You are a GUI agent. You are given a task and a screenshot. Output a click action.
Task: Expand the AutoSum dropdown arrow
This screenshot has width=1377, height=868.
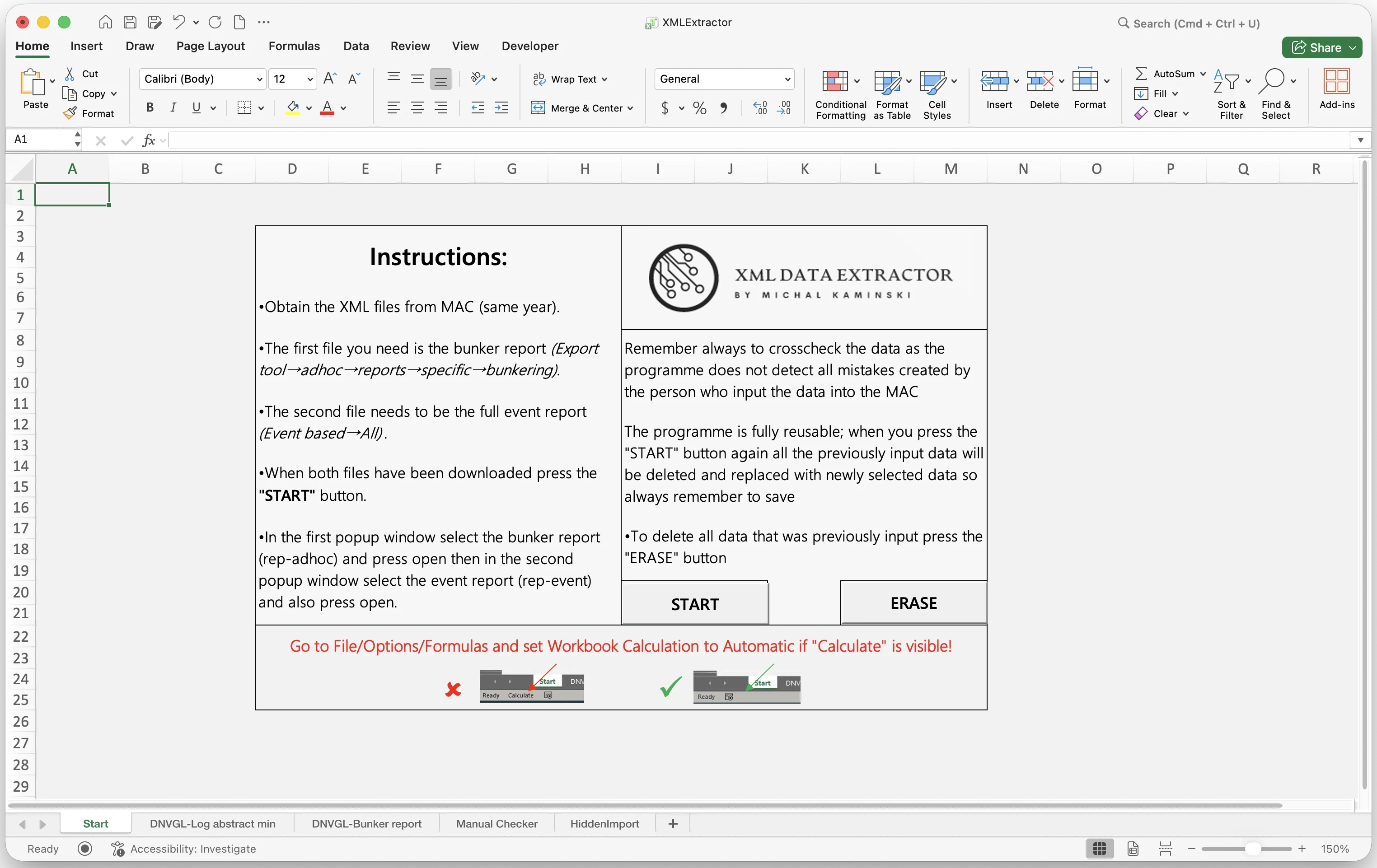[x=1202, y=74]
